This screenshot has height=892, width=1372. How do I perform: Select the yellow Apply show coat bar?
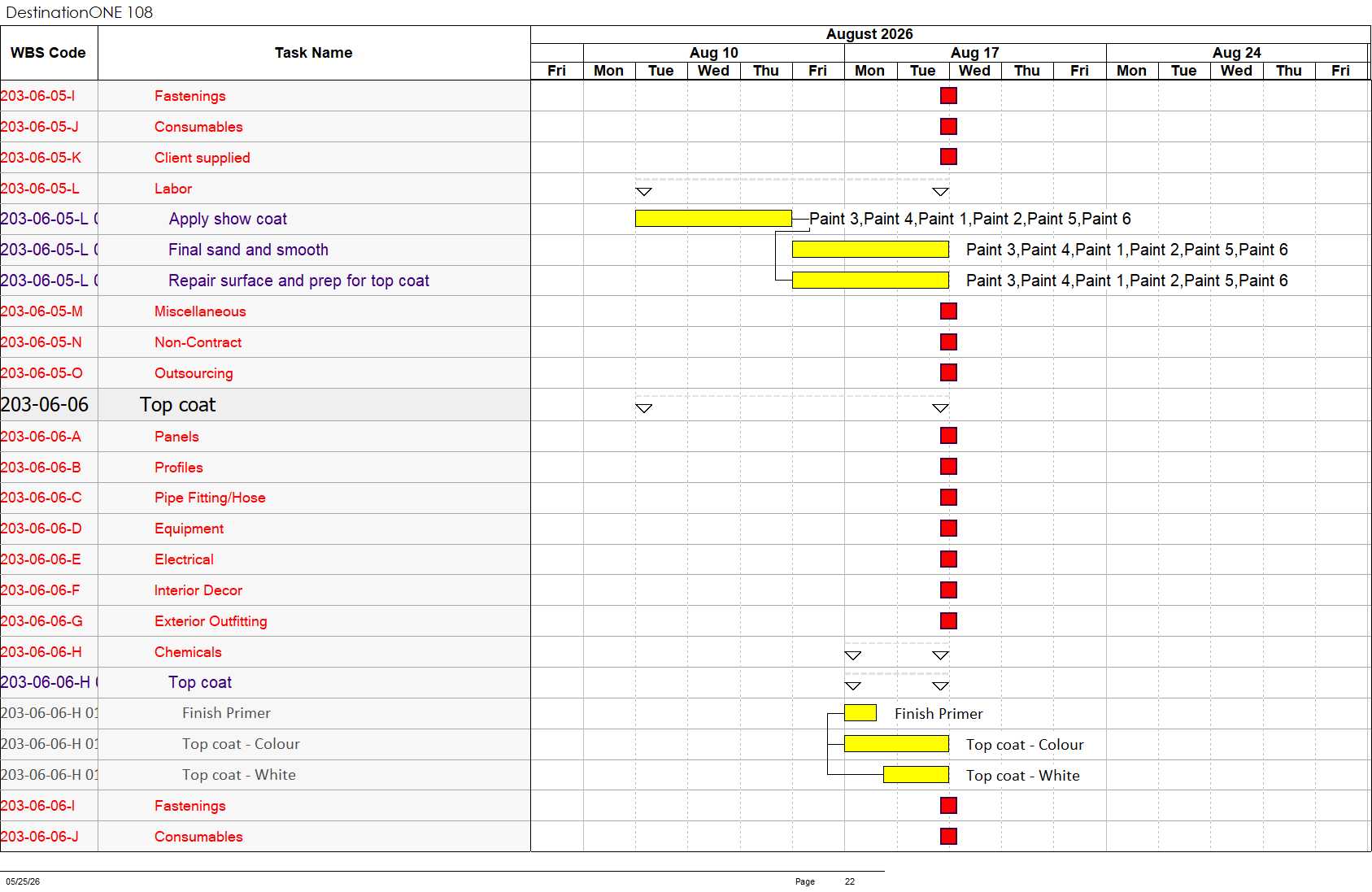coord(713,218)
